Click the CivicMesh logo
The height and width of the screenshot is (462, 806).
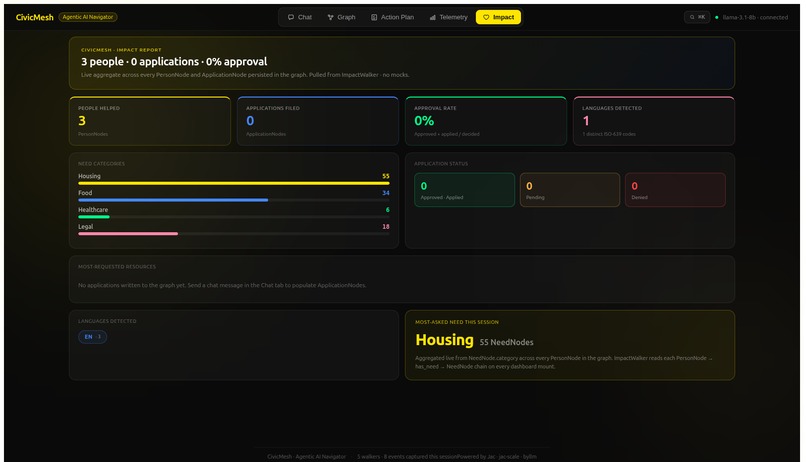[34, 17]
